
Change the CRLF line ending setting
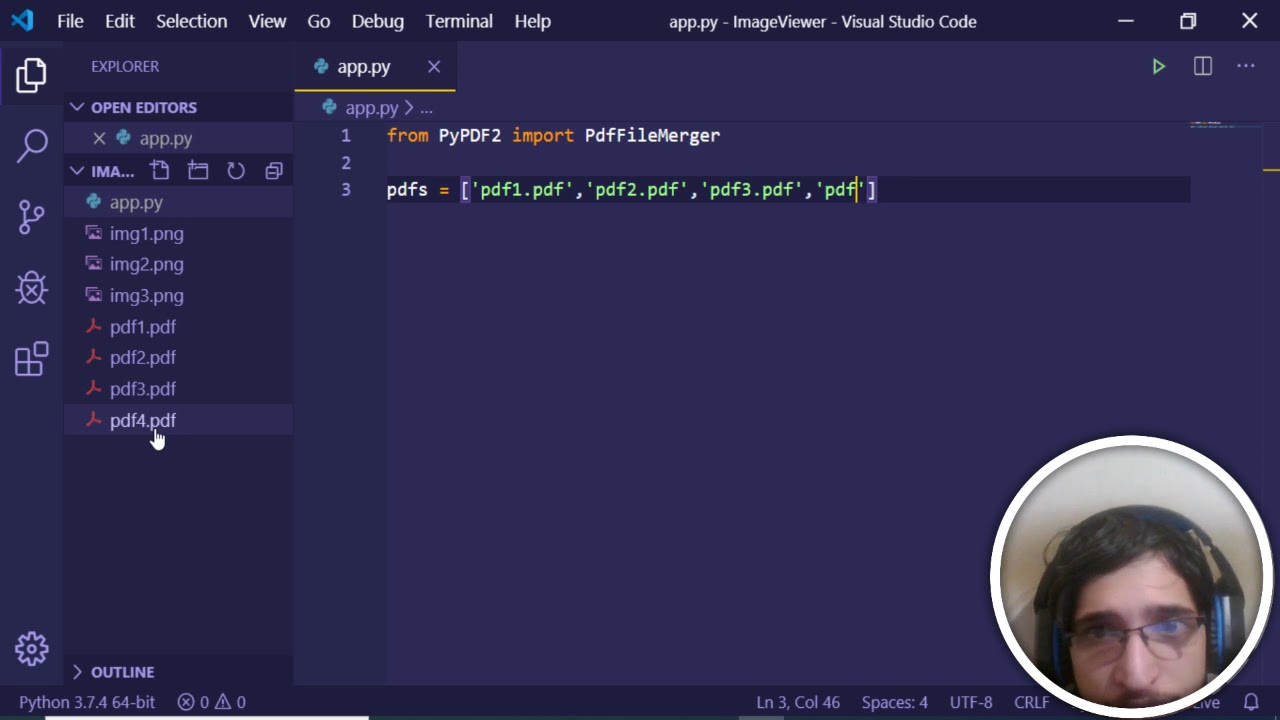(x=1031, y=702)
